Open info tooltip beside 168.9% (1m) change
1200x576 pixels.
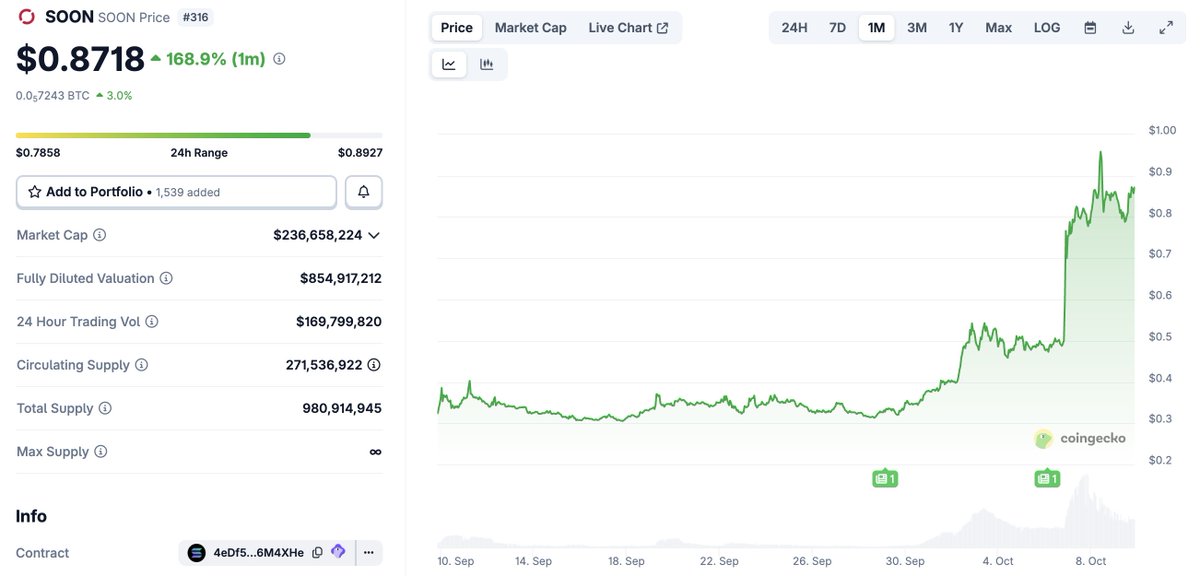point(279,59)
